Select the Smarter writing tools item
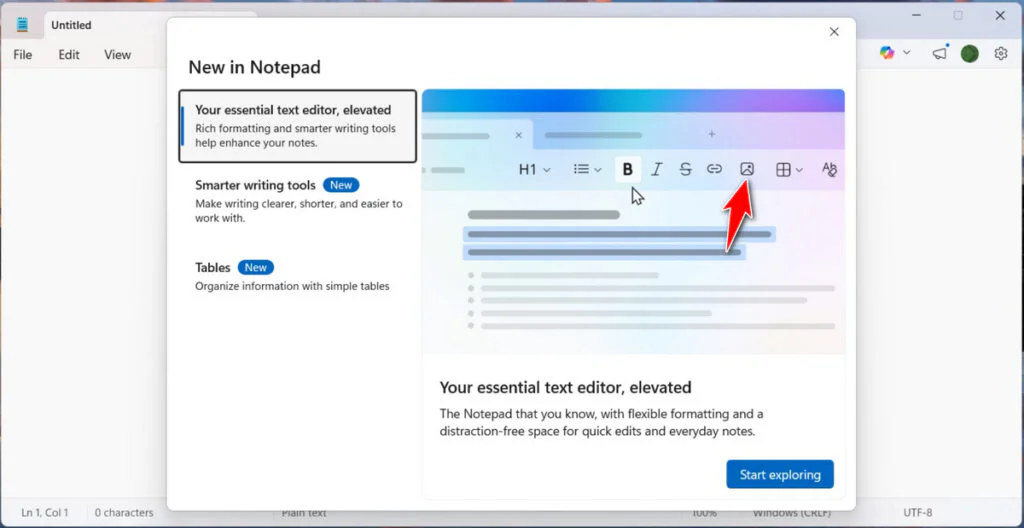The height and width of the screenshot is (528, 1024). click(297, 201)
